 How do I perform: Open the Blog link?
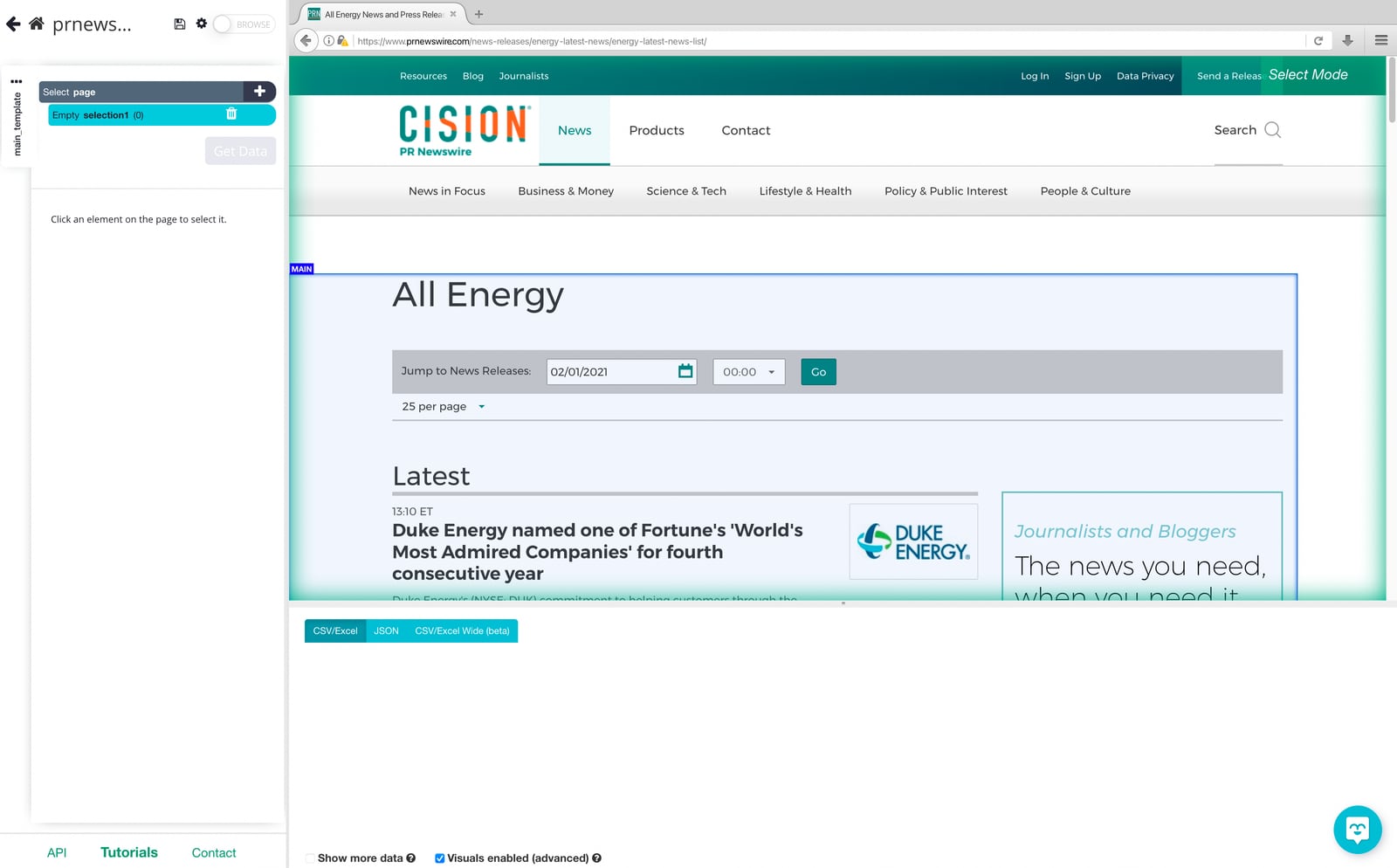point(473,76)
